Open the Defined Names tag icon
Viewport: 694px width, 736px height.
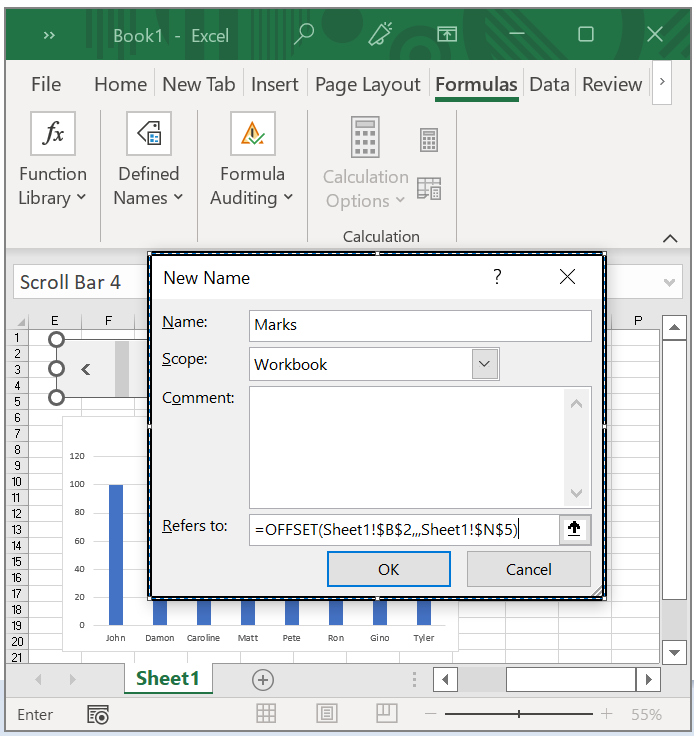pyautogui.click(x=149, y=133)
